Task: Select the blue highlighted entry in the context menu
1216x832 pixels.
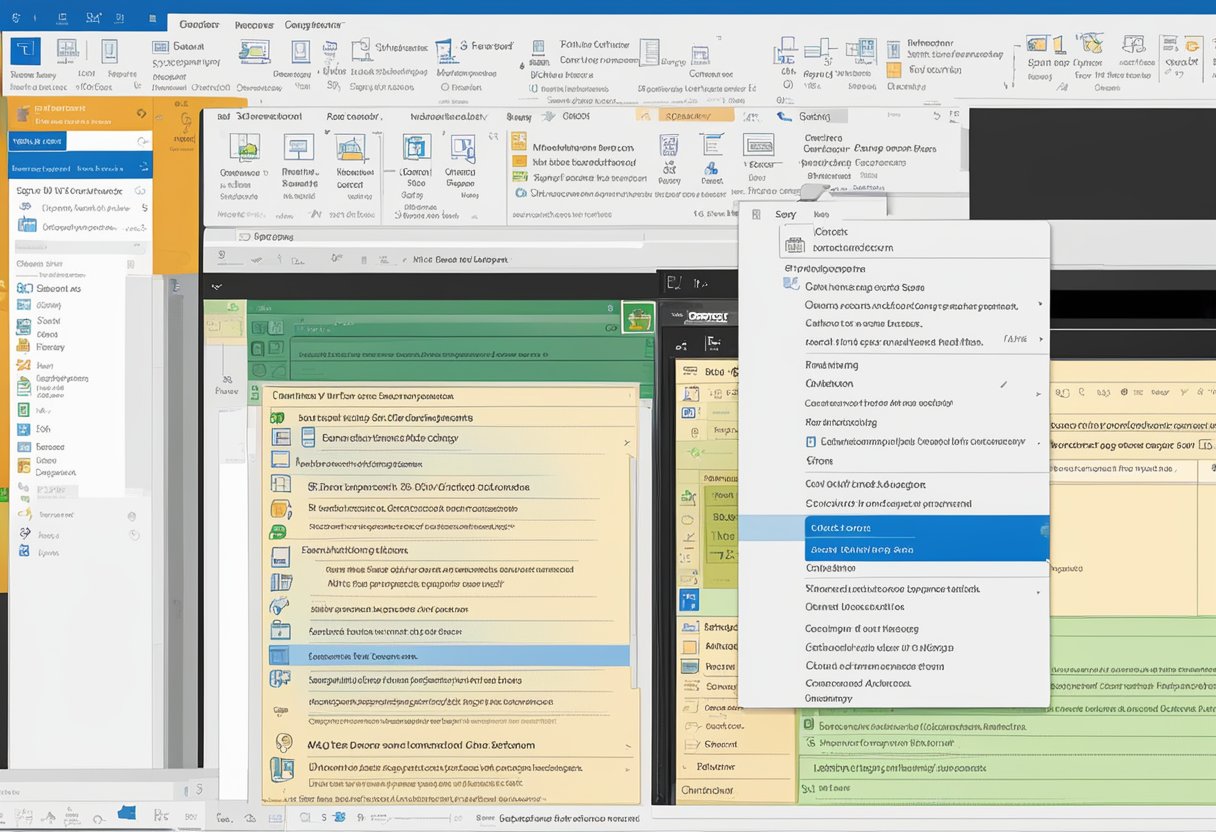Action: coord(925,538)
